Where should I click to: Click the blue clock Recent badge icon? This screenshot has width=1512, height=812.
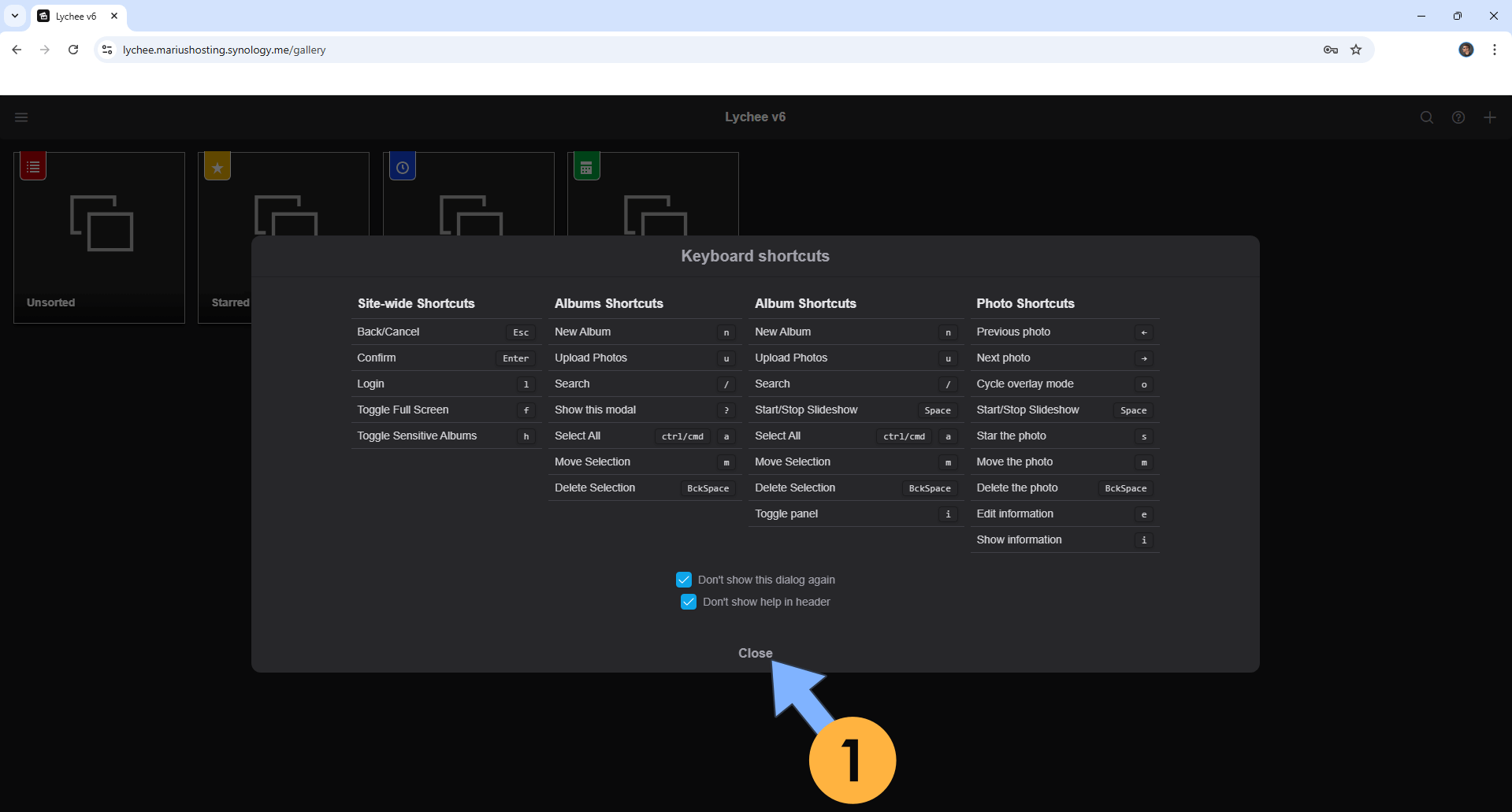click(403, 167)
